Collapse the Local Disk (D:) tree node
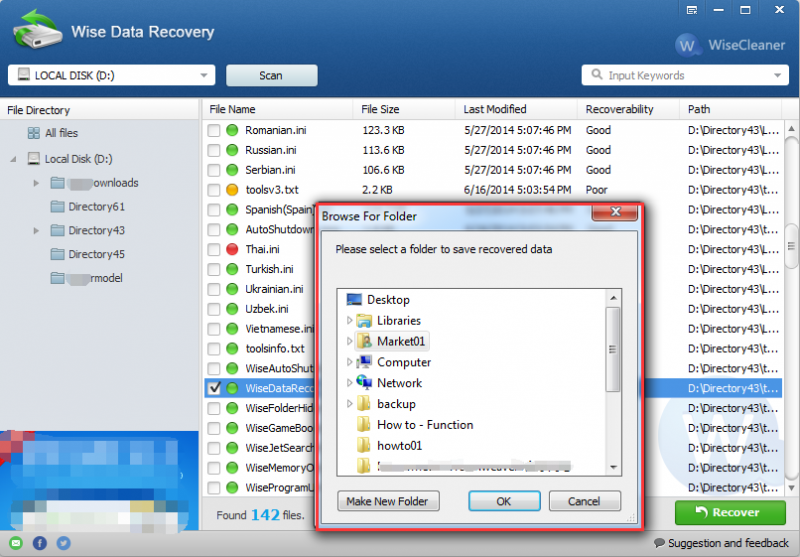800x557 pixels. click(x=13, y=159)
